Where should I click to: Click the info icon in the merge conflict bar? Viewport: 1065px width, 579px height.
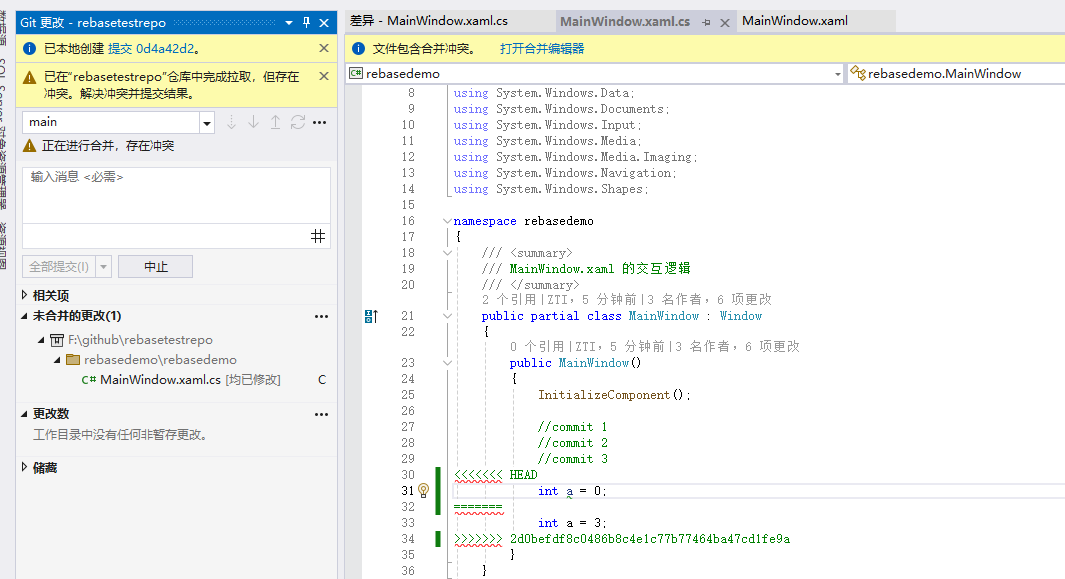click(x=359, y=48)
